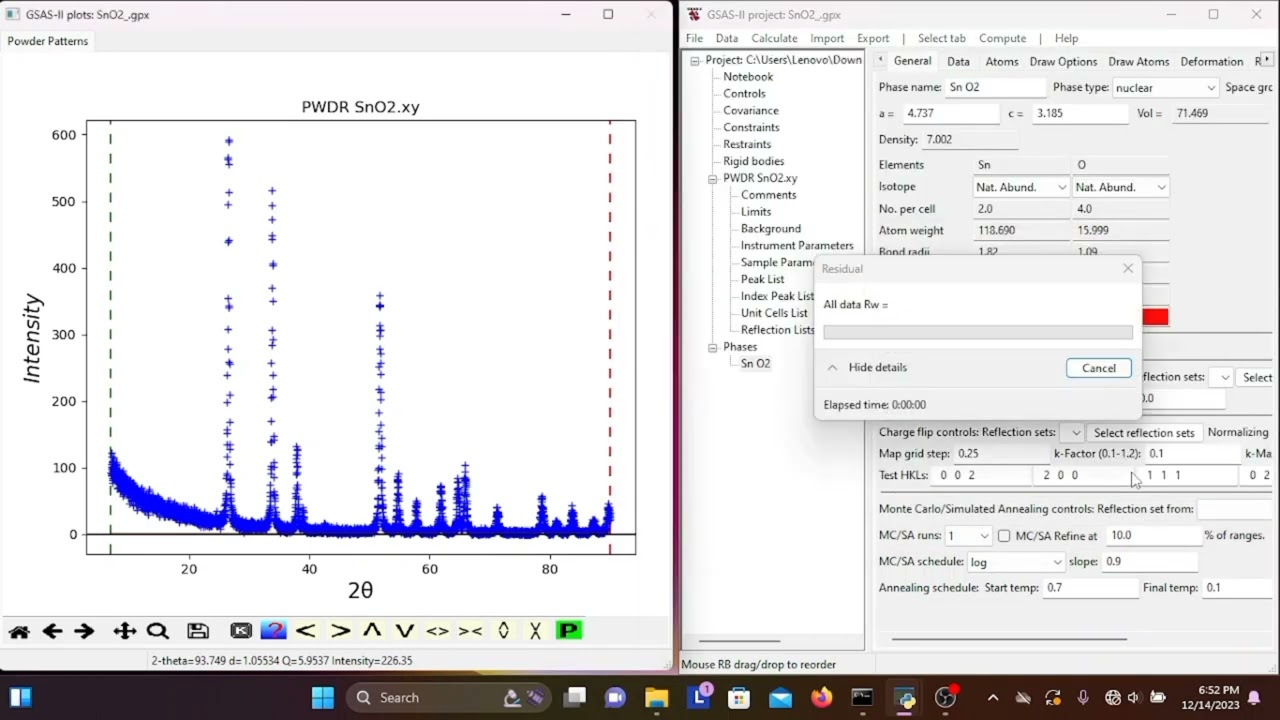Switch to the Draw Options tab
1280x720 pixels.
click(1063, 61)
